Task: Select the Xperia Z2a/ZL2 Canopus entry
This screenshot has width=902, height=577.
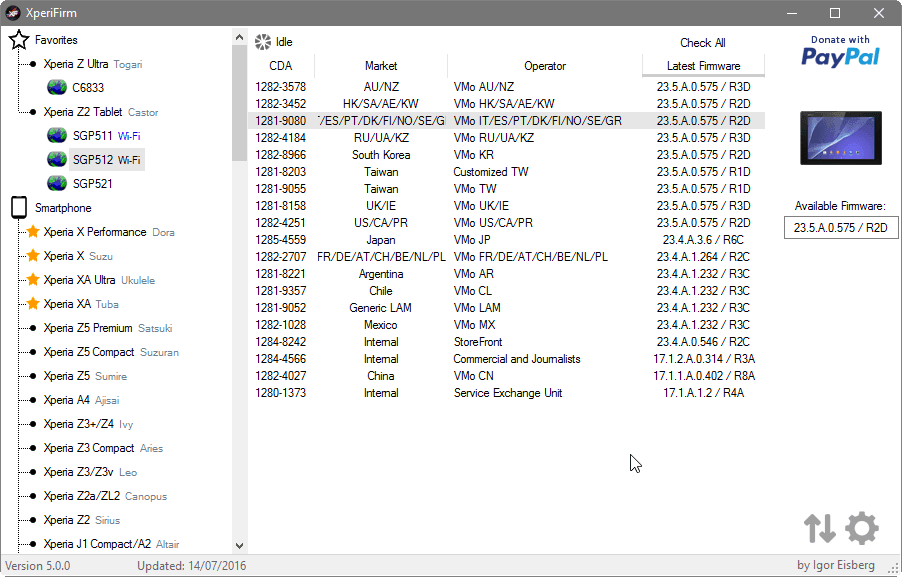Action: click(x=105, y=496)
